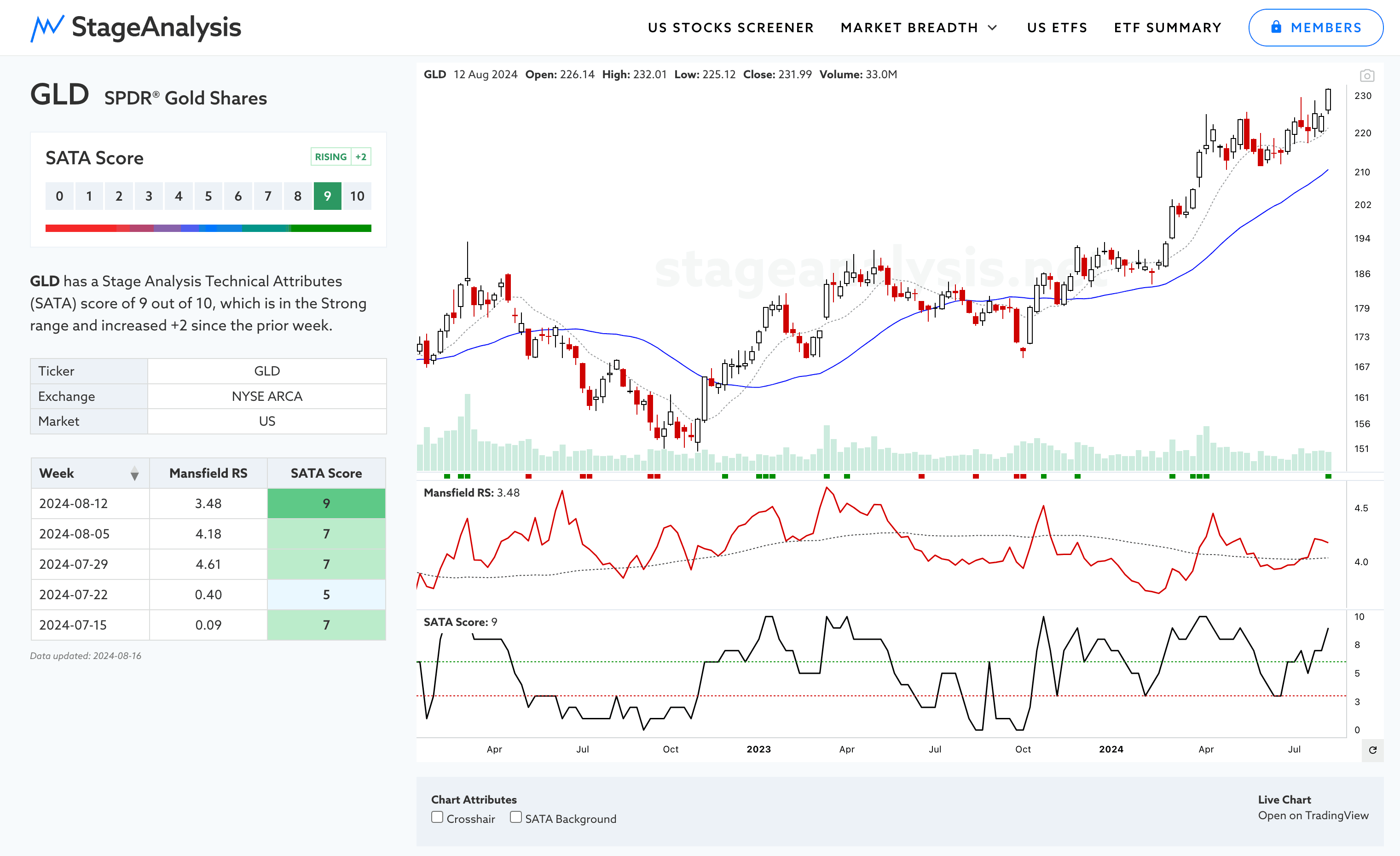Click the 2024-07-15 week cell
Image resolution: width=1400 pixels, height=856 pixels.
[90, 625]
